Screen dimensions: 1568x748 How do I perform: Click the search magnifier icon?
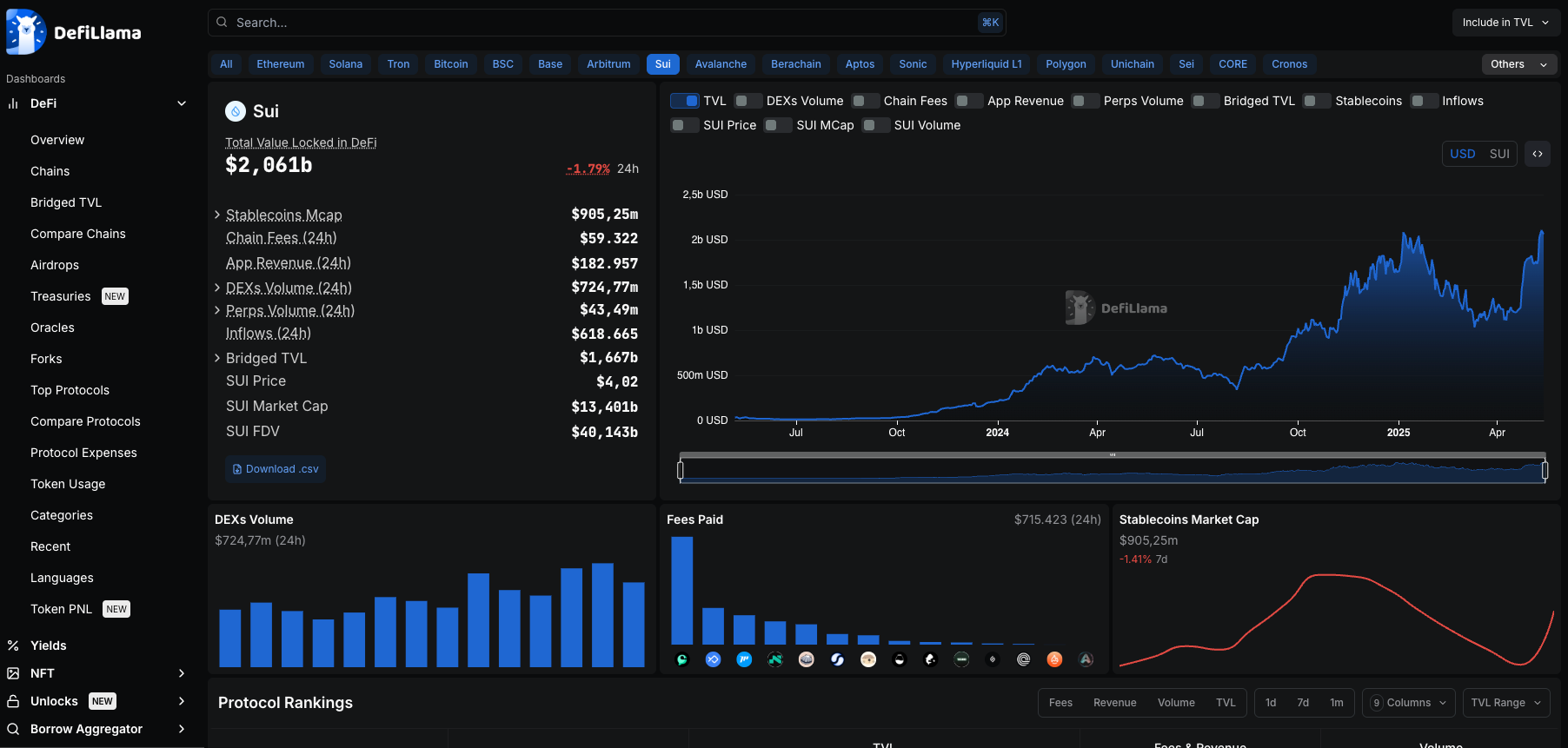click(x=223, y=22)
